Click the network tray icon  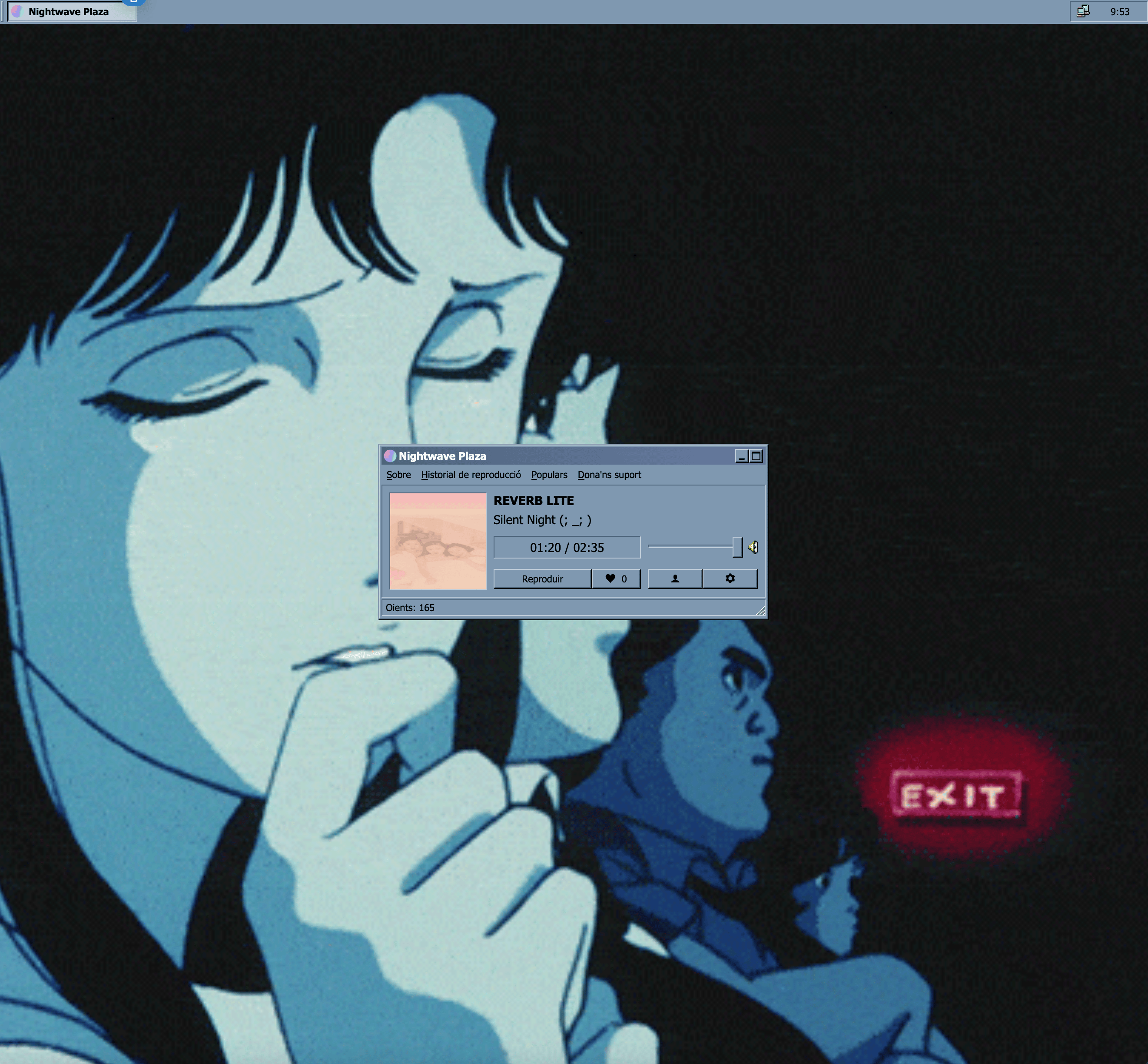coord(1082,11)
